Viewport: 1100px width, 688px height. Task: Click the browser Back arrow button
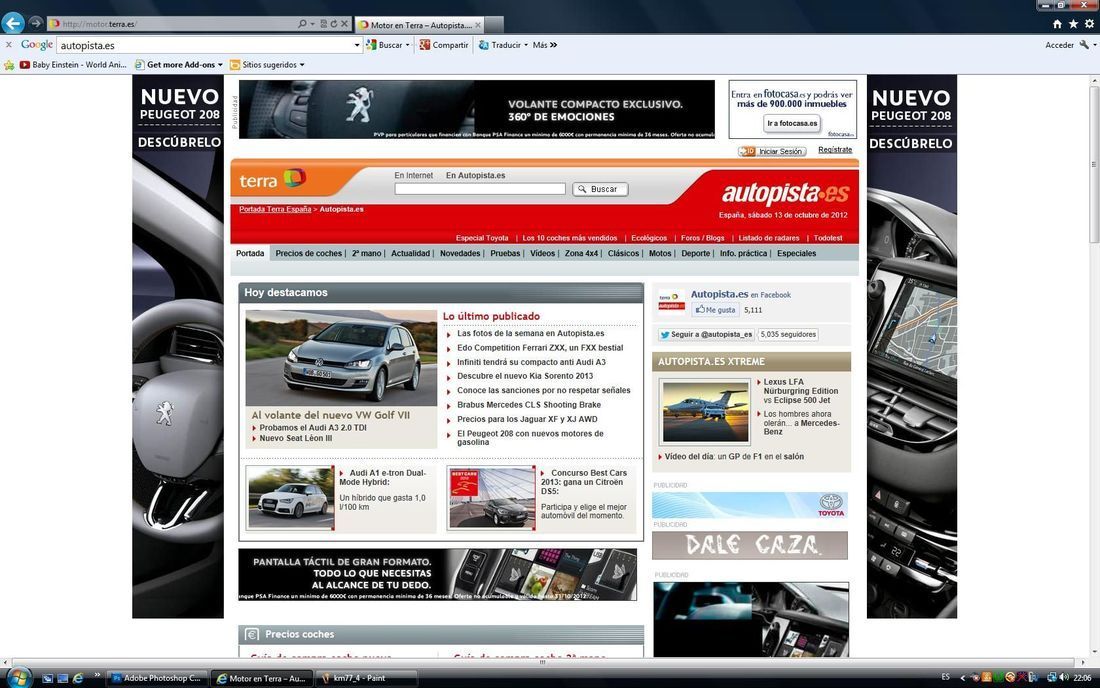coord(13,23)
